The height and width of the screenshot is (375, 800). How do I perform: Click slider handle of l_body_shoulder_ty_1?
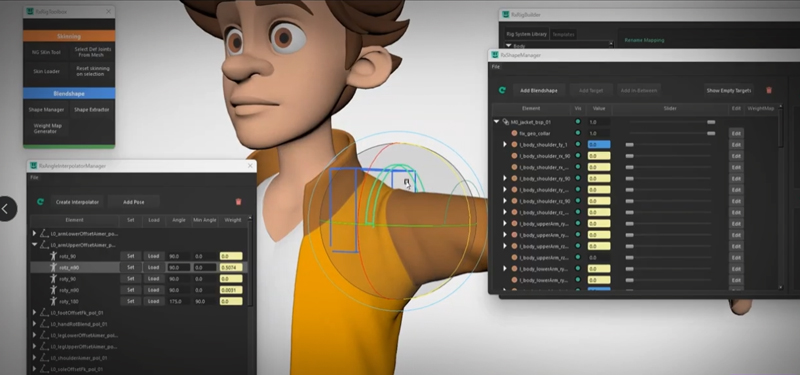[630, 144]
